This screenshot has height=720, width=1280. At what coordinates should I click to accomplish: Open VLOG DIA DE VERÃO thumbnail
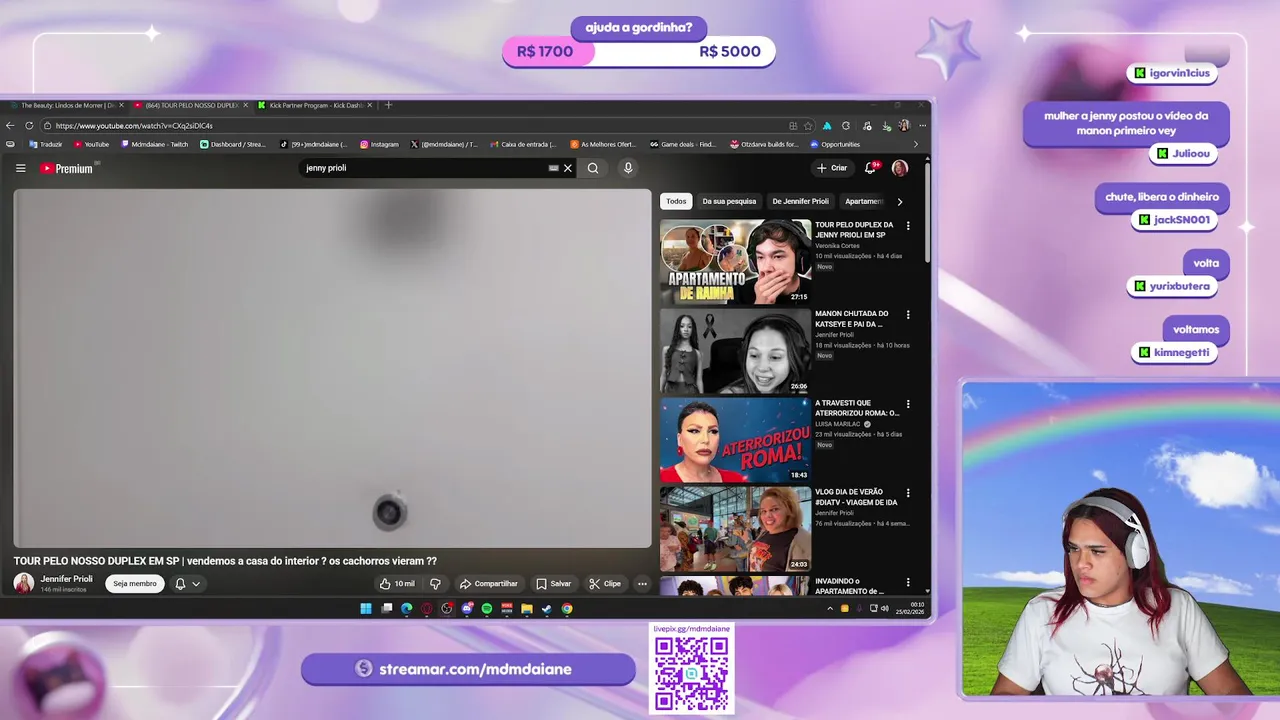tap(735, 529)
